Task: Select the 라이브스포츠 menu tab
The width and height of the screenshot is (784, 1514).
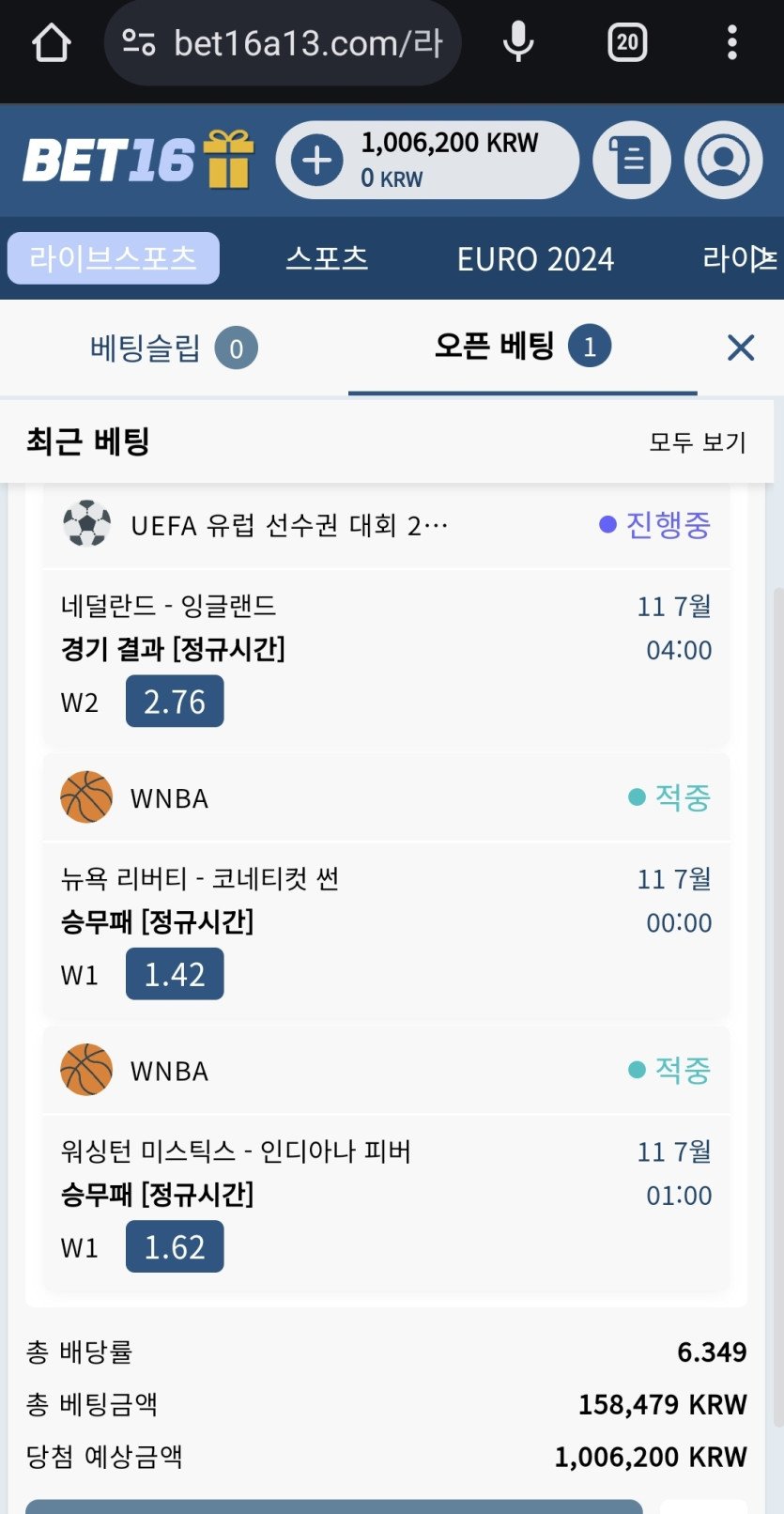Action: 114,258
